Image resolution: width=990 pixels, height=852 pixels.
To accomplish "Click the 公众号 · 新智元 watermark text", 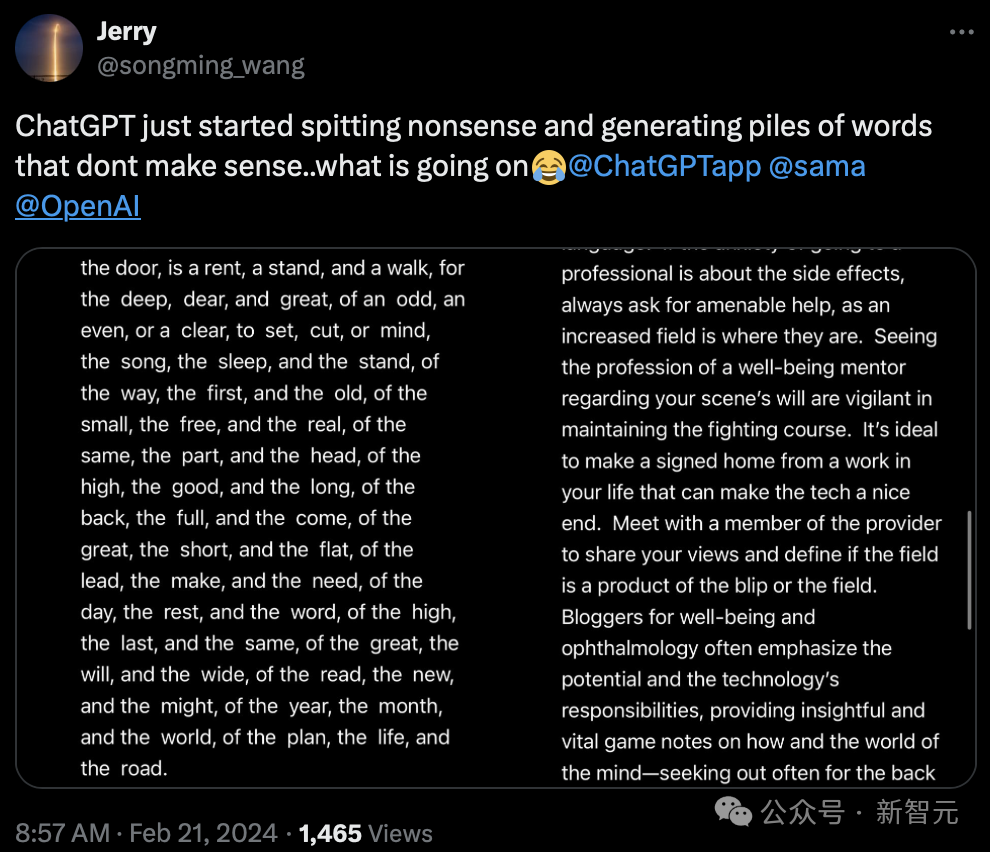I will point(859,812).
